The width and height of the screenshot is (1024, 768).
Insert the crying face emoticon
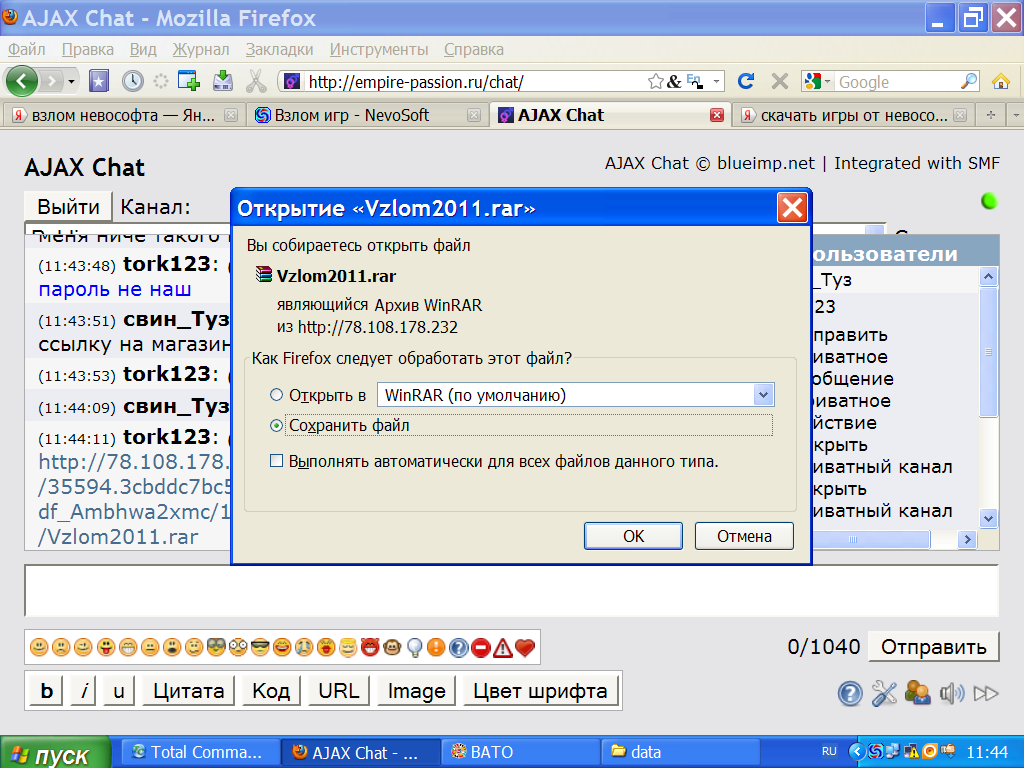click(304, 647)
